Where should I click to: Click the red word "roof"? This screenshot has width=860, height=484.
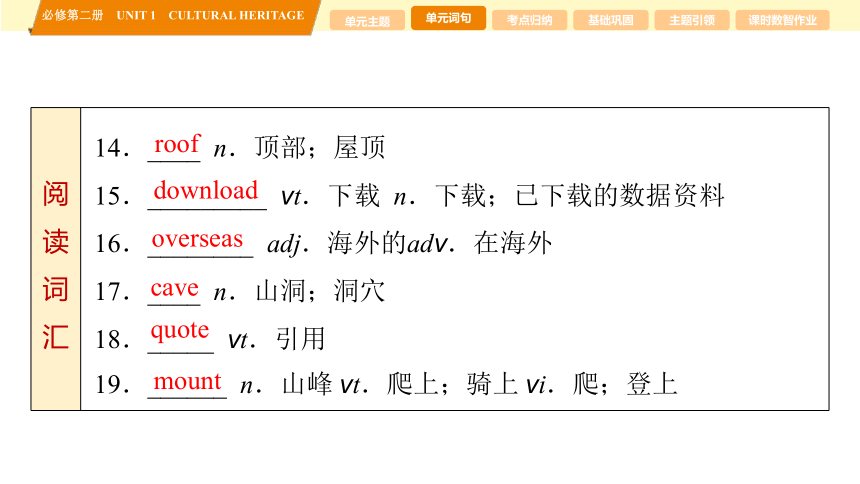177,144
